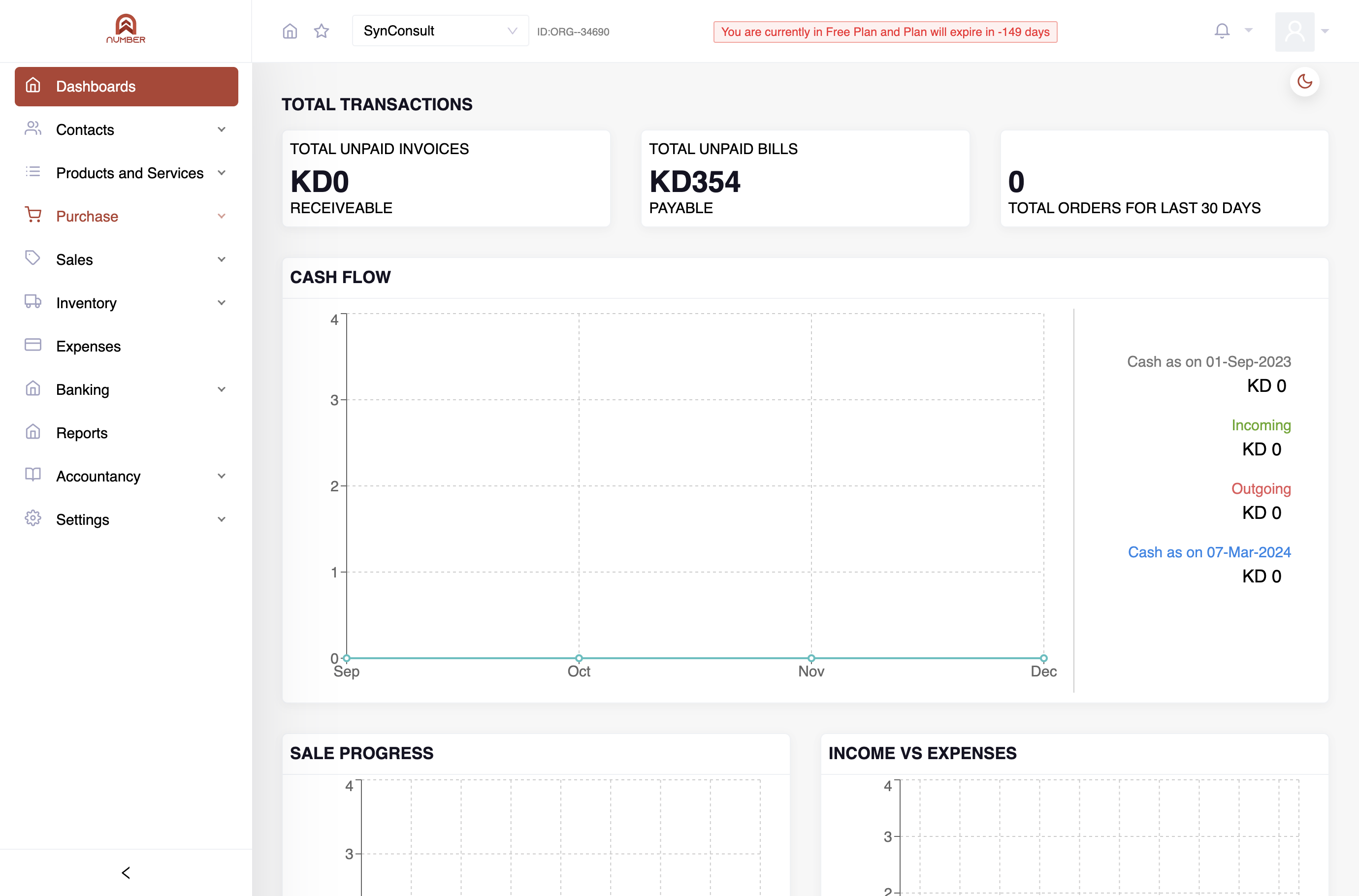Expand the Purchase menu chevron
The height and width of the screenshot is (896, 1359).
click(x=222, y=216)
